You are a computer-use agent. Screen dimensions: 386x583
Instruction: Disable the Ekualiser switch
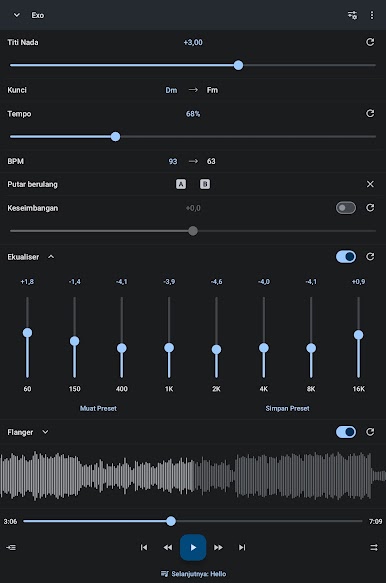(x=346, y=257)
